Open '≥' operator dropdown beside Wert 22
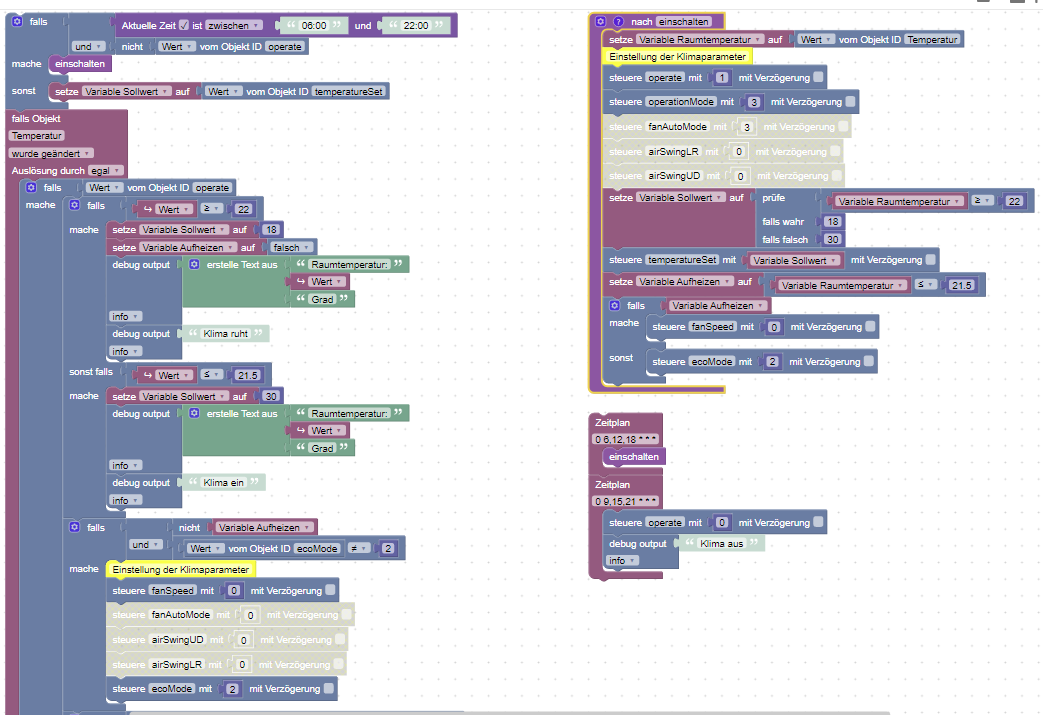Image resolution: width=1043 pixels, height=715 pixels. pos(211,209)
